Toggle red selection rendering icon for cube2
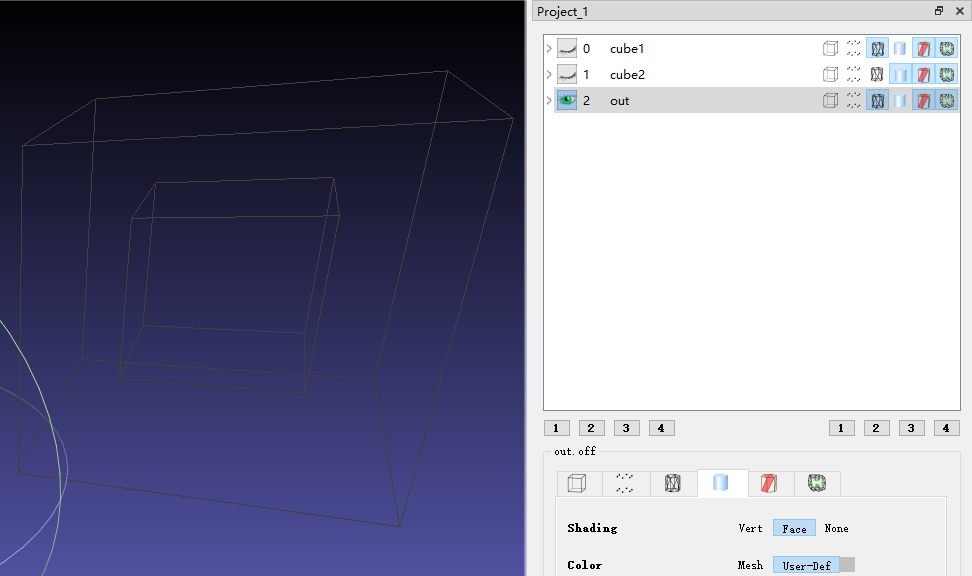 924,74
